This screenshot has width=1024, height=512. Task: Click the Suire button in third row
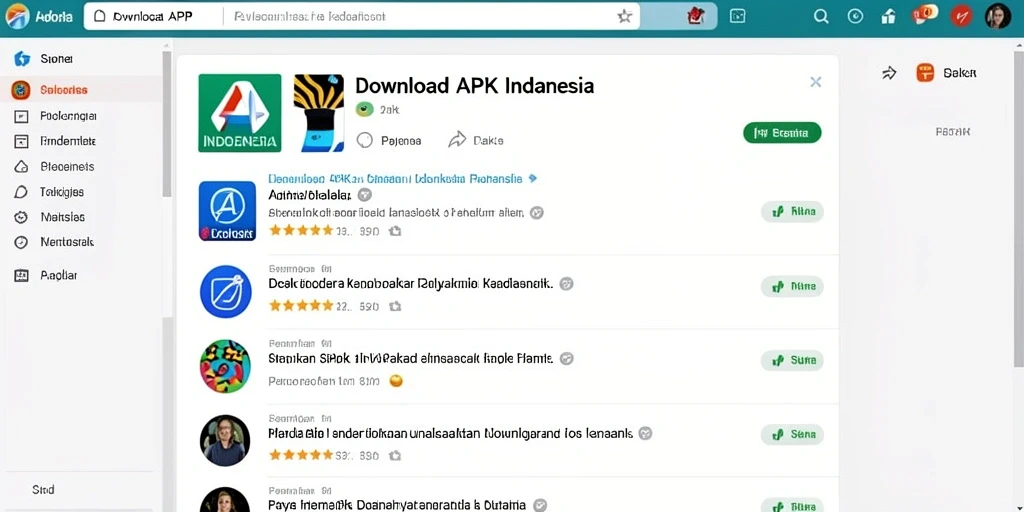click(792, 360)
